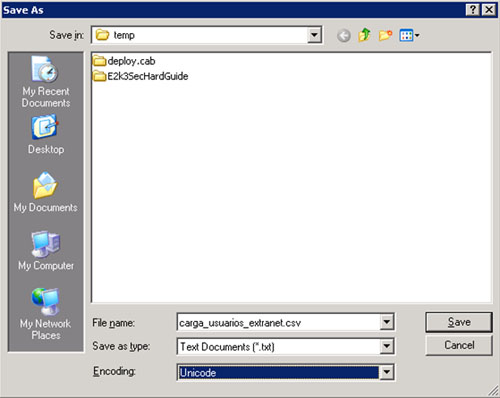Expand the File name history dropdown
Viewport: 500px width, 398px height.
pyautogui.click(x=387, y=322)
